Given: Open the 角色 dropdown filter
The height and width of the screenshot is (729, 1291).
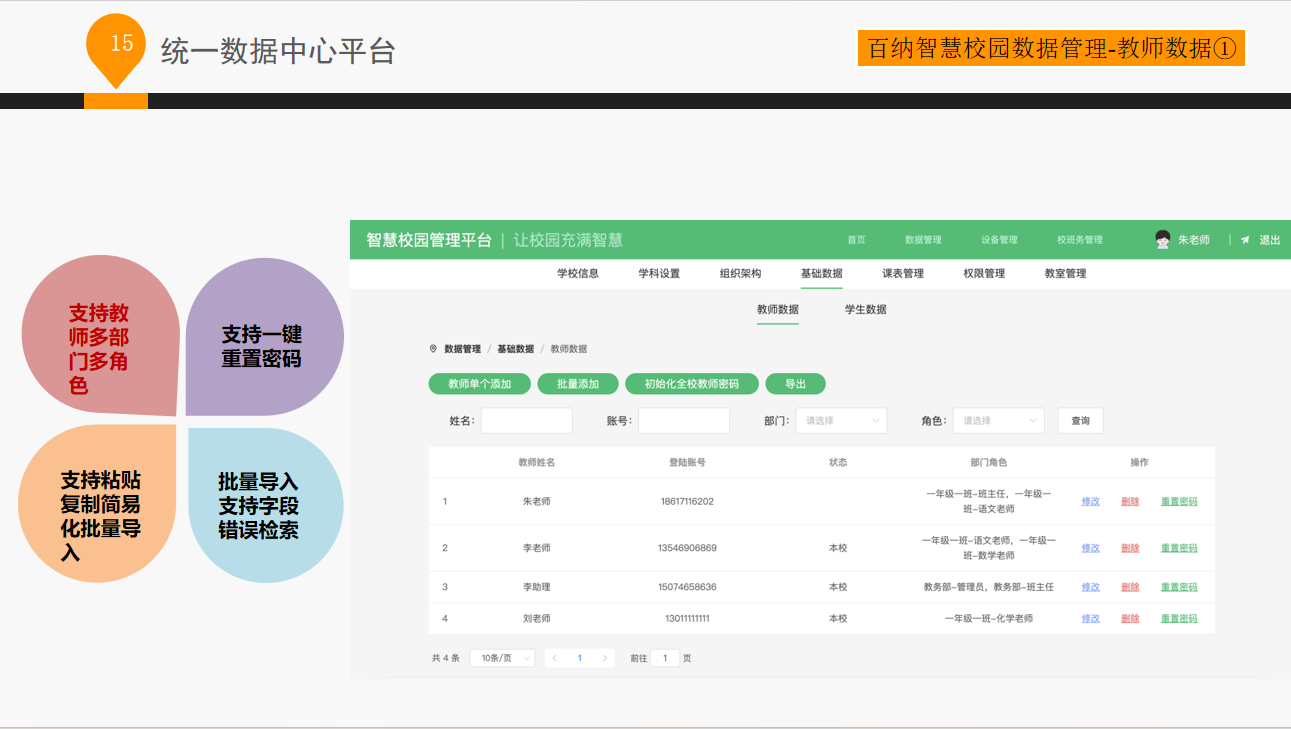Looking at the screenshot, I should pos(998,421).
